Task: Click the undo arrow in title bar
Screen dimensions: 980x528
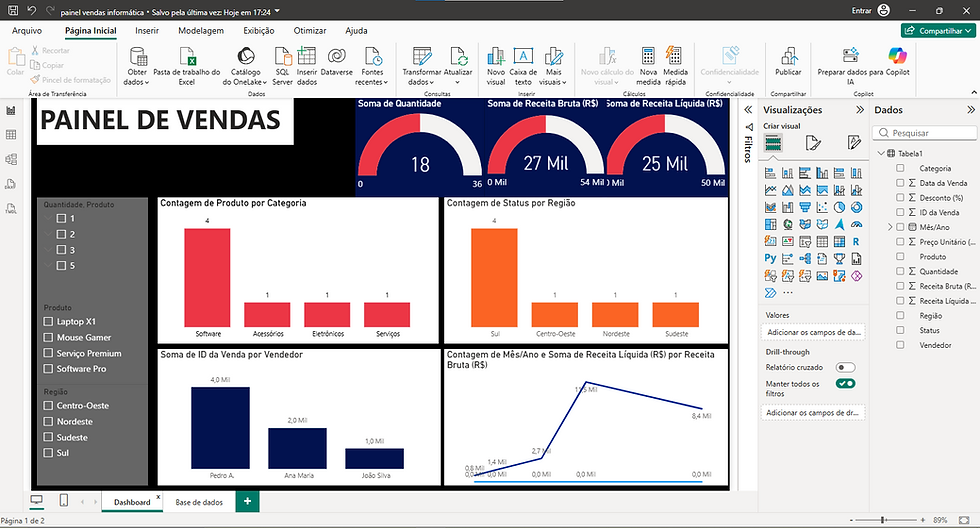Action: pos(32,11)
